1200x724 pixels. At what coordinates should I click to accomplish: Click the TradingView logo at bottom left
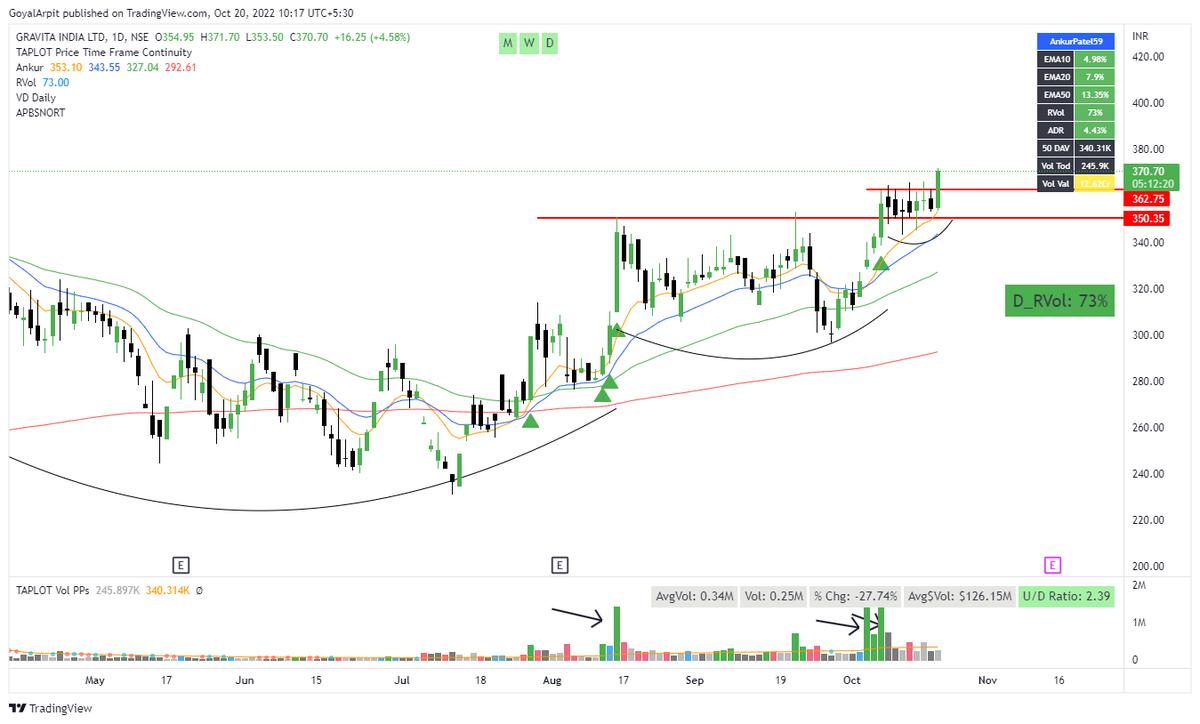point(50,708)
